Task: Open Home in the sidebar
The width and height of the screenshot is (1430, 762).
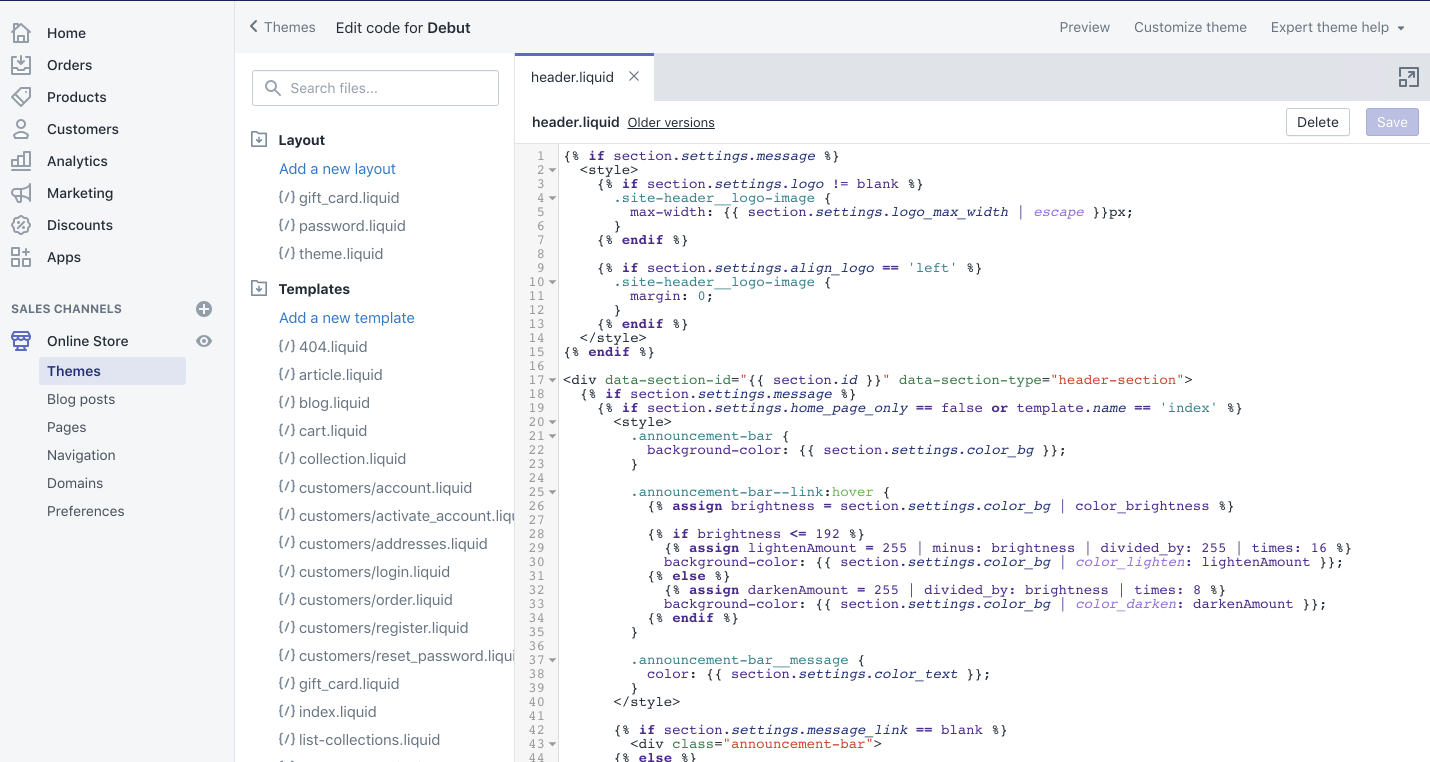Action: tap(66, 33)
